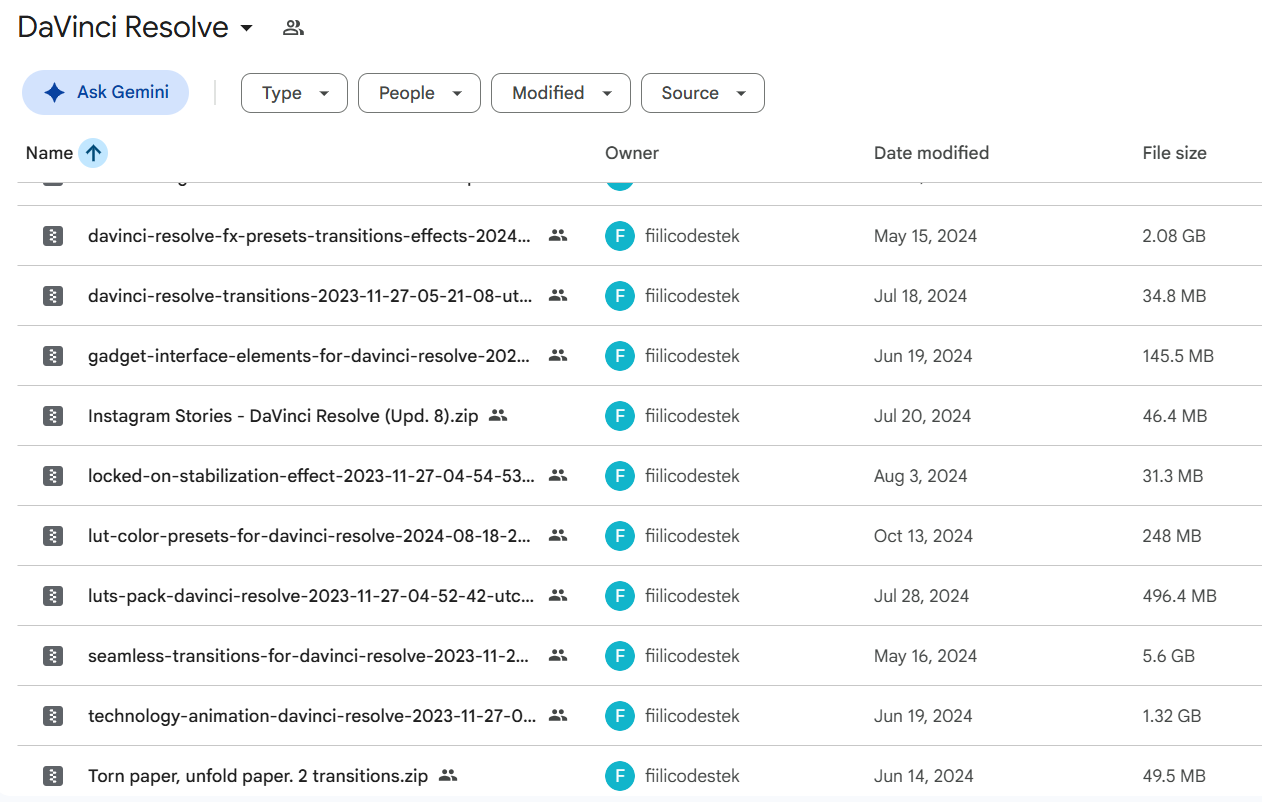Image resolution: width=1262 pixels, height=802 pixels.
Task: Select technology-animation-davinci-resolve file name
Action: pyautogui.click(x=312, y=716)
